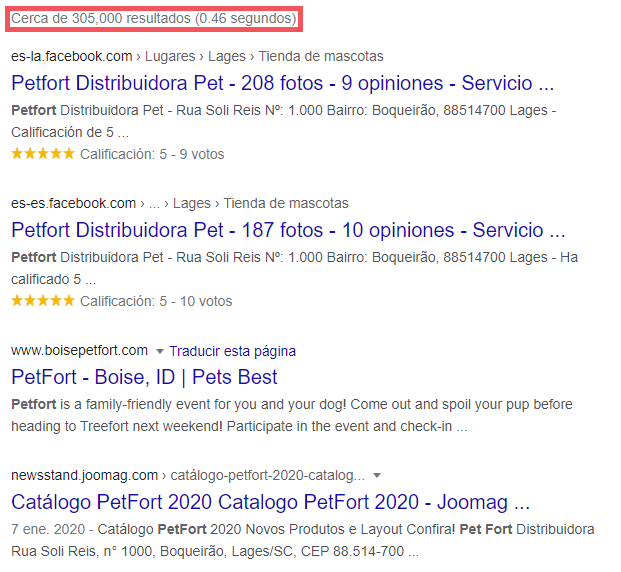
Task: Open 'Petfort Distribuidora Pet - 187 fotos' result
Action: tap(288, 230)
